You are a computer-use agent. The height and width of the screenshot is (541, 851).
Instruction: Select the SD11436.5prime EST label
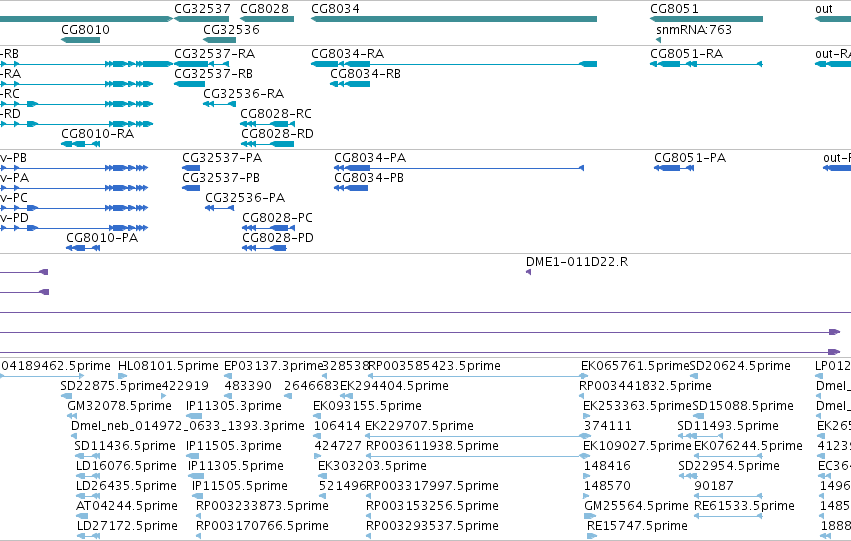point(125,447)
